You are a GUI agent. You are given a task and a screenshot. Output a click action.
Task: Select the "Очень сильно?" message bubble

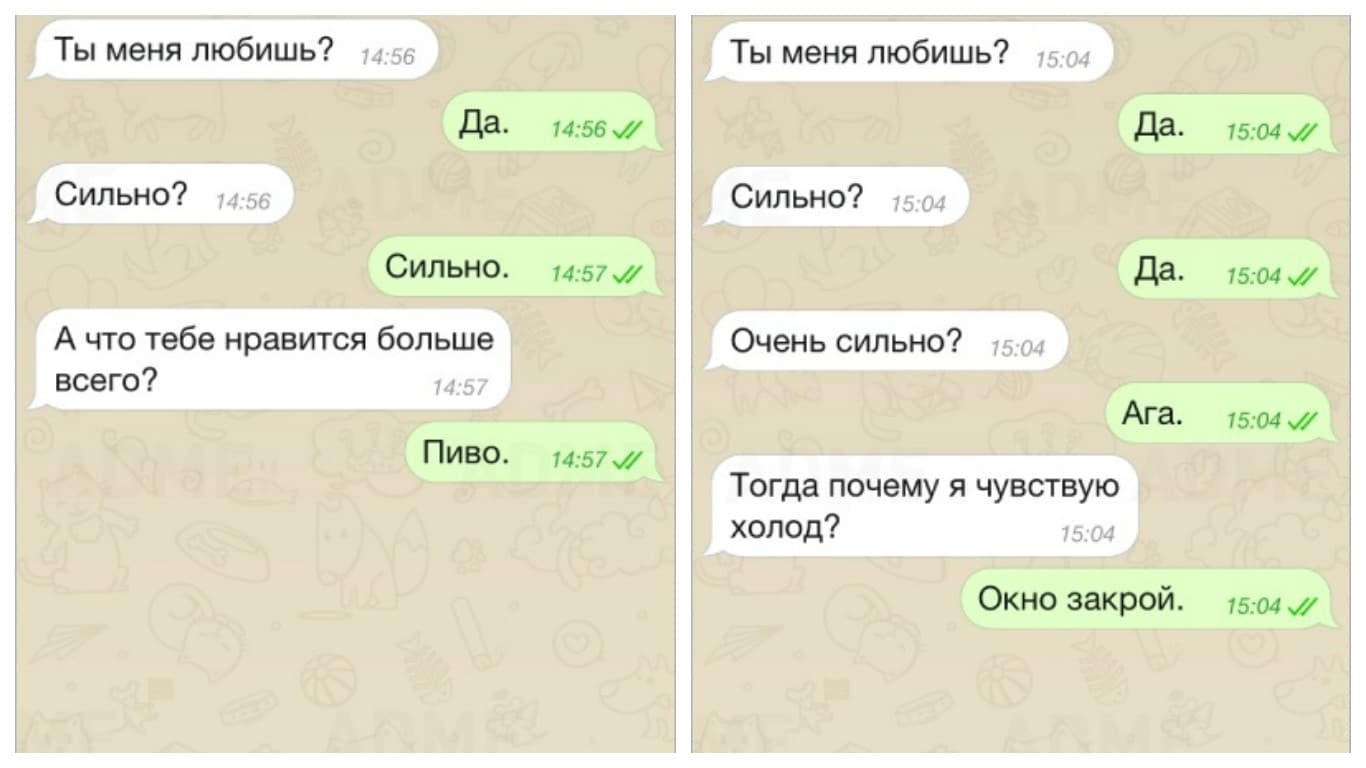[x=886, y=342]
